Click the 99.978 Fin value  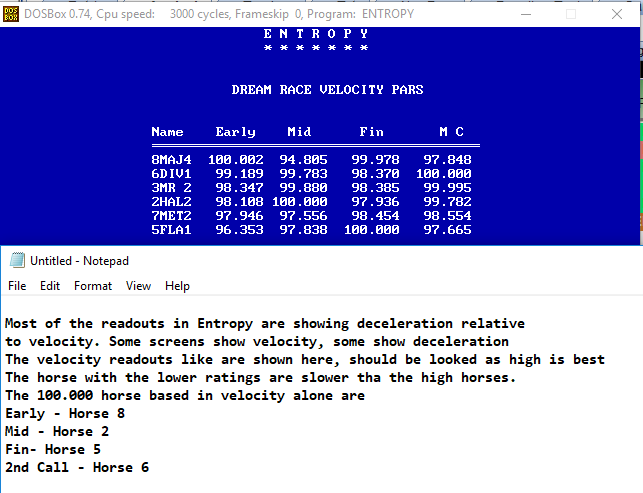pos(375,160)
